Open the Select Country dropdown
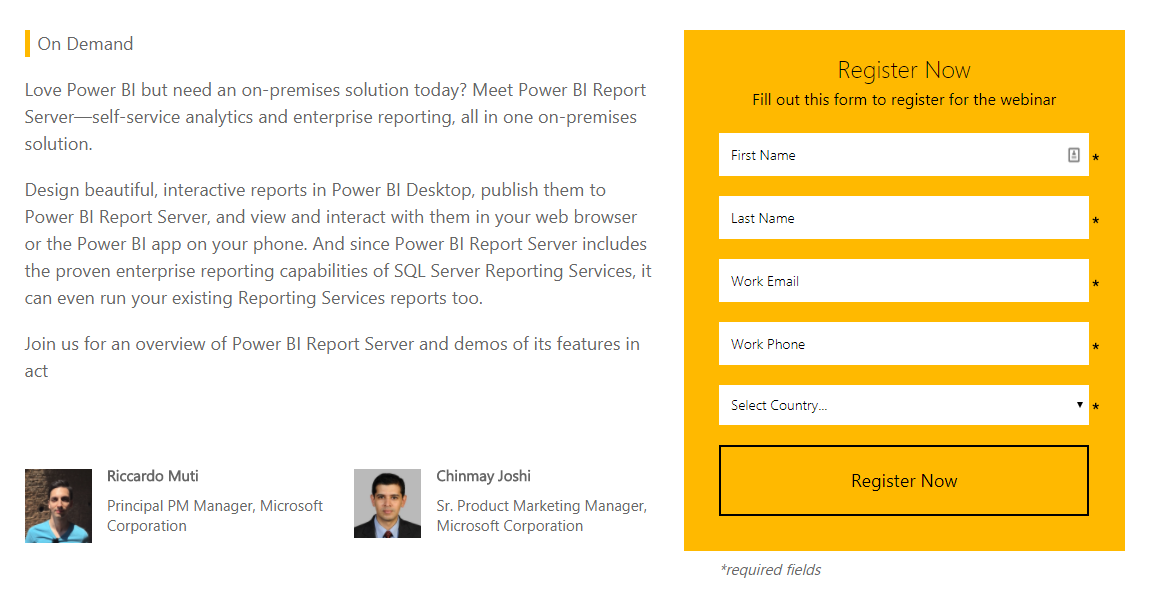Screen dimensions: 1166x595 904,405
